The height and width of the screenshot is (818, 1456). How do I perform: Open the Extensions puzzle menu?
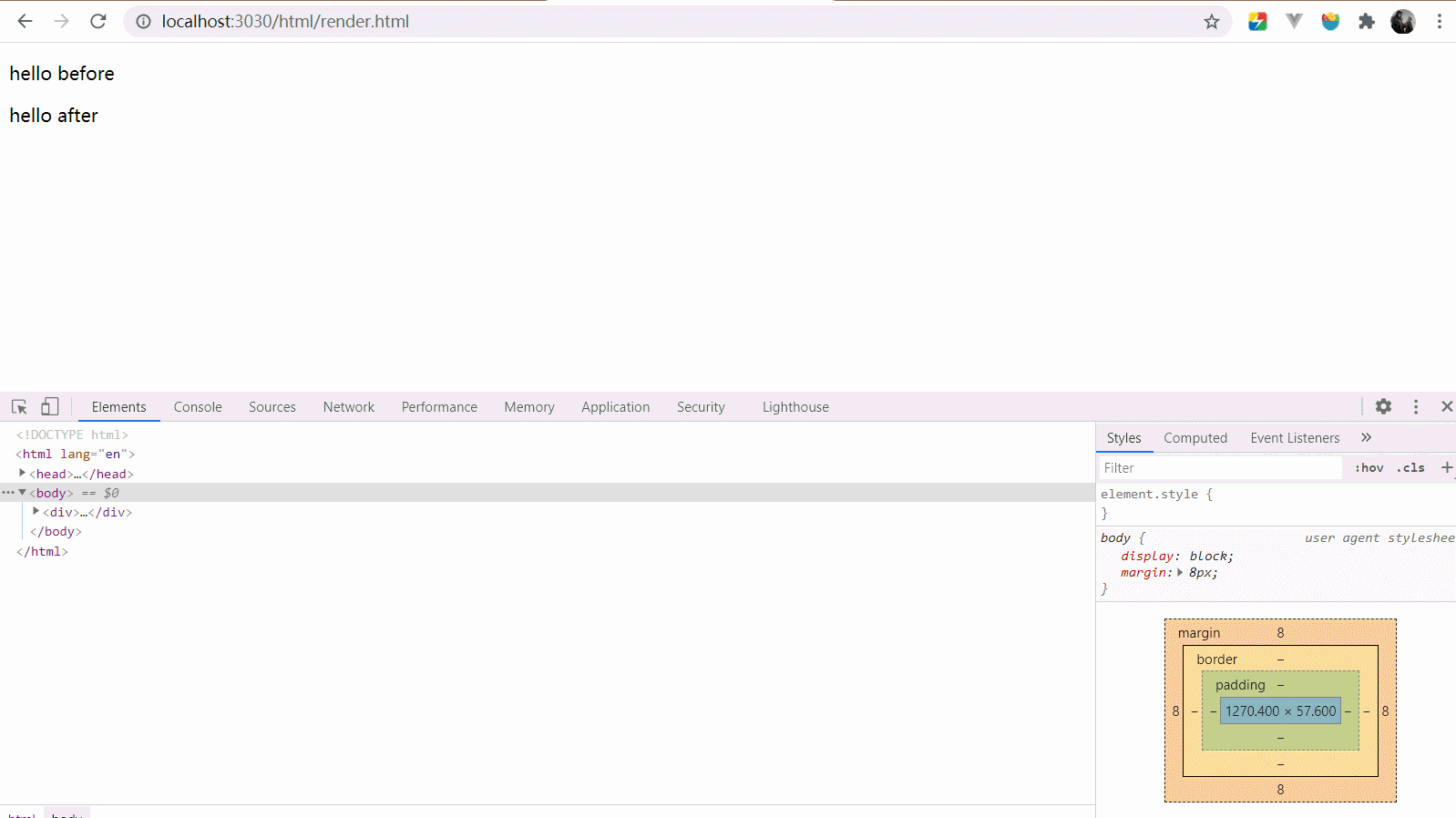coord(1367,22)
